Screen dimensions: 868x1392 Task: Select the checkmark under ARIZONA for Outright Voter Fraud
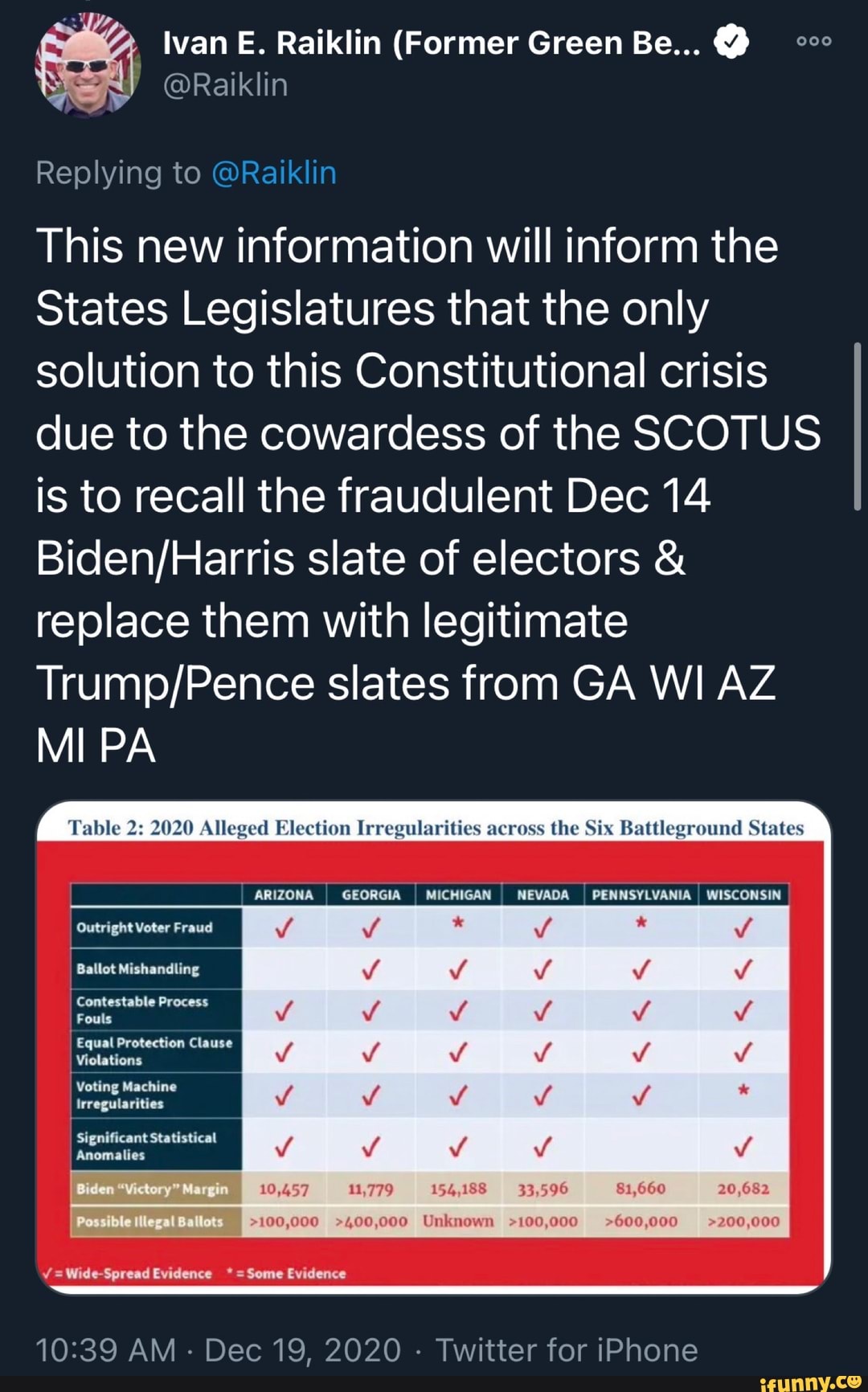285,928
